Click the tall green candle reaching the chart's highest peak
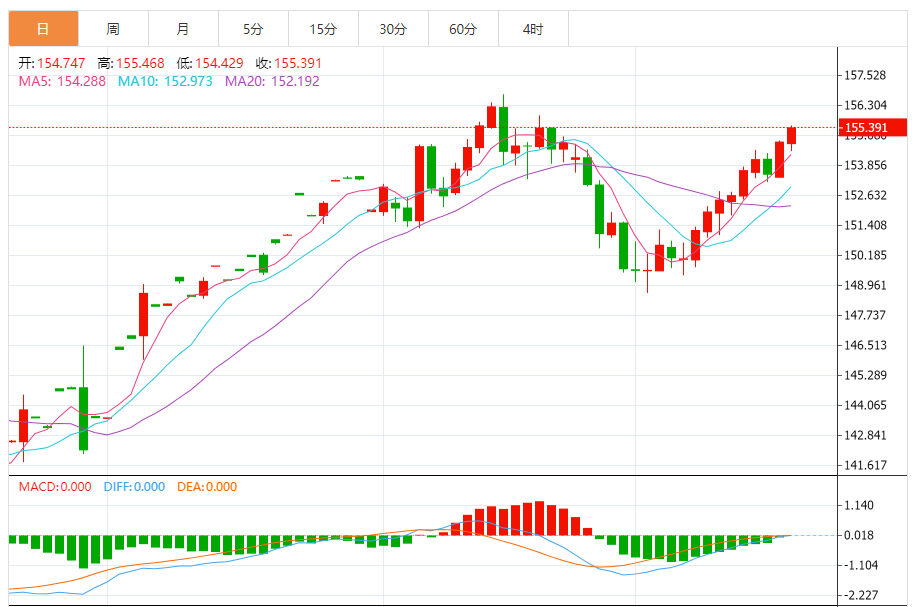Screen dimensions: 913x607 coord(504,129)
